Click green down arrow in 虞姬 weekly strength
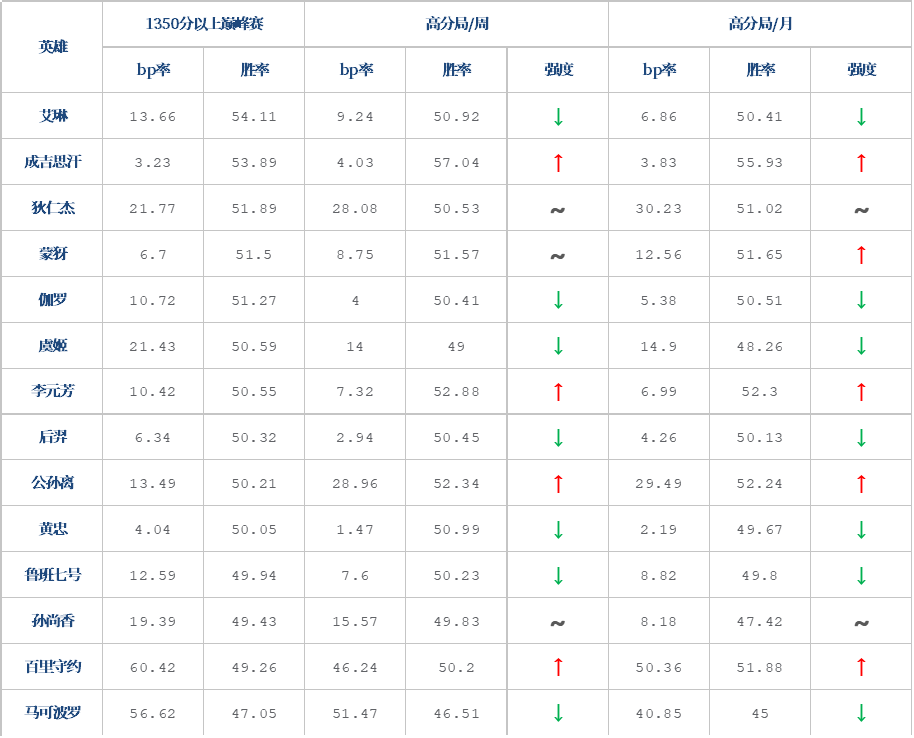914x738 pixels. (558, 346)
